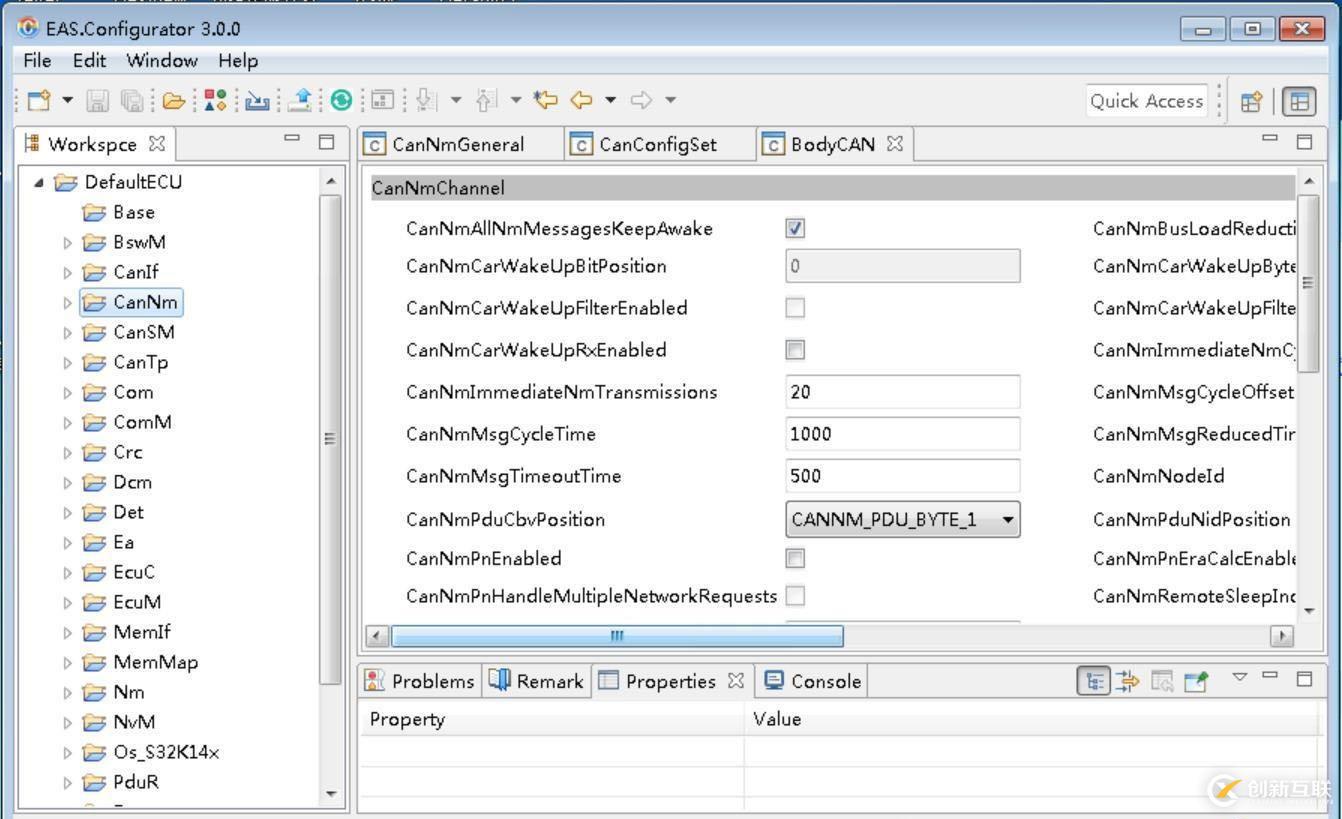Select the PduR folder item
The image size is (1342, 819).
point(121,782)
